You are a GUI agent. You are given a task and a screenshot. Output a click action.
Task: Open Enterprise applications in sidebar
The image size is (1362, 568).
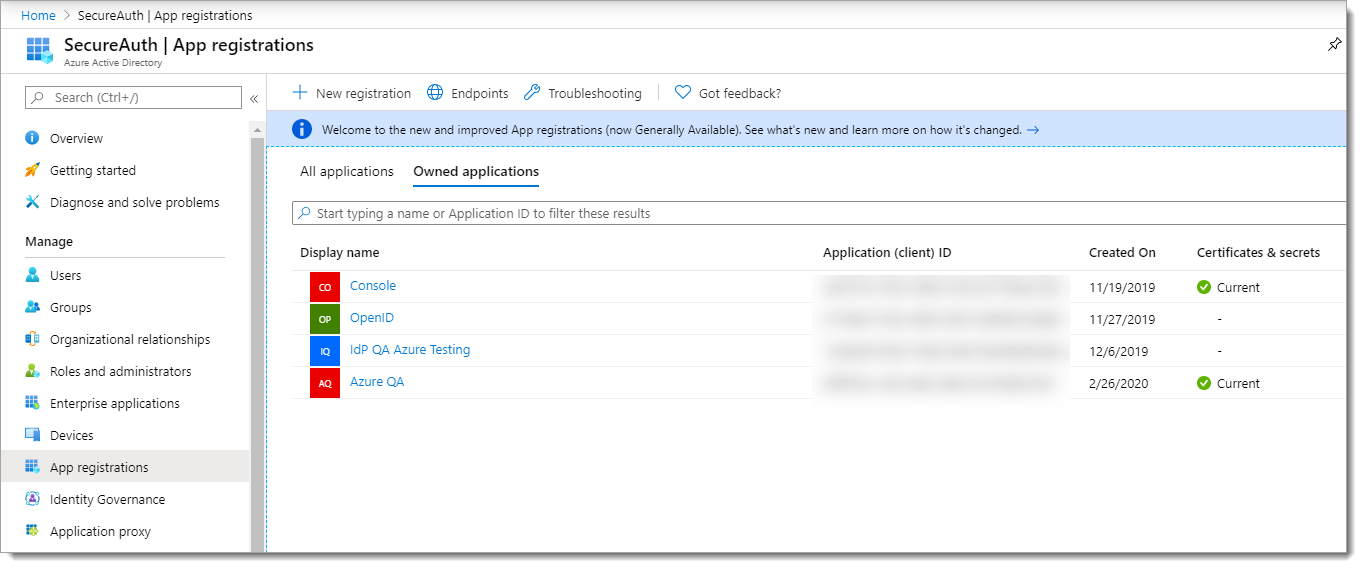[115, 404]
